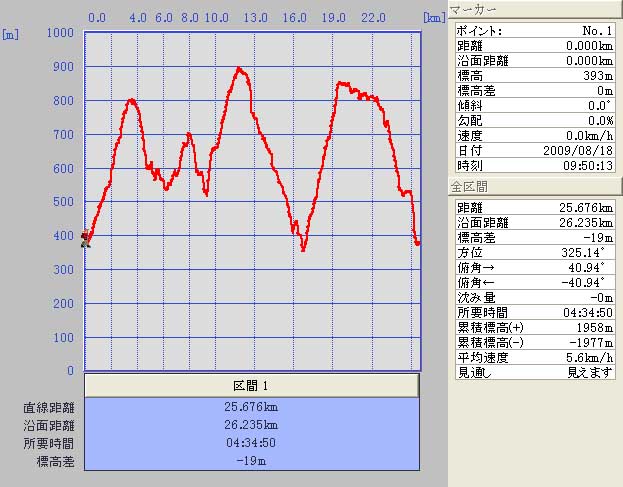
Task: Click the 22.0 km distance axis label
Action: click(x=373, y=17)
